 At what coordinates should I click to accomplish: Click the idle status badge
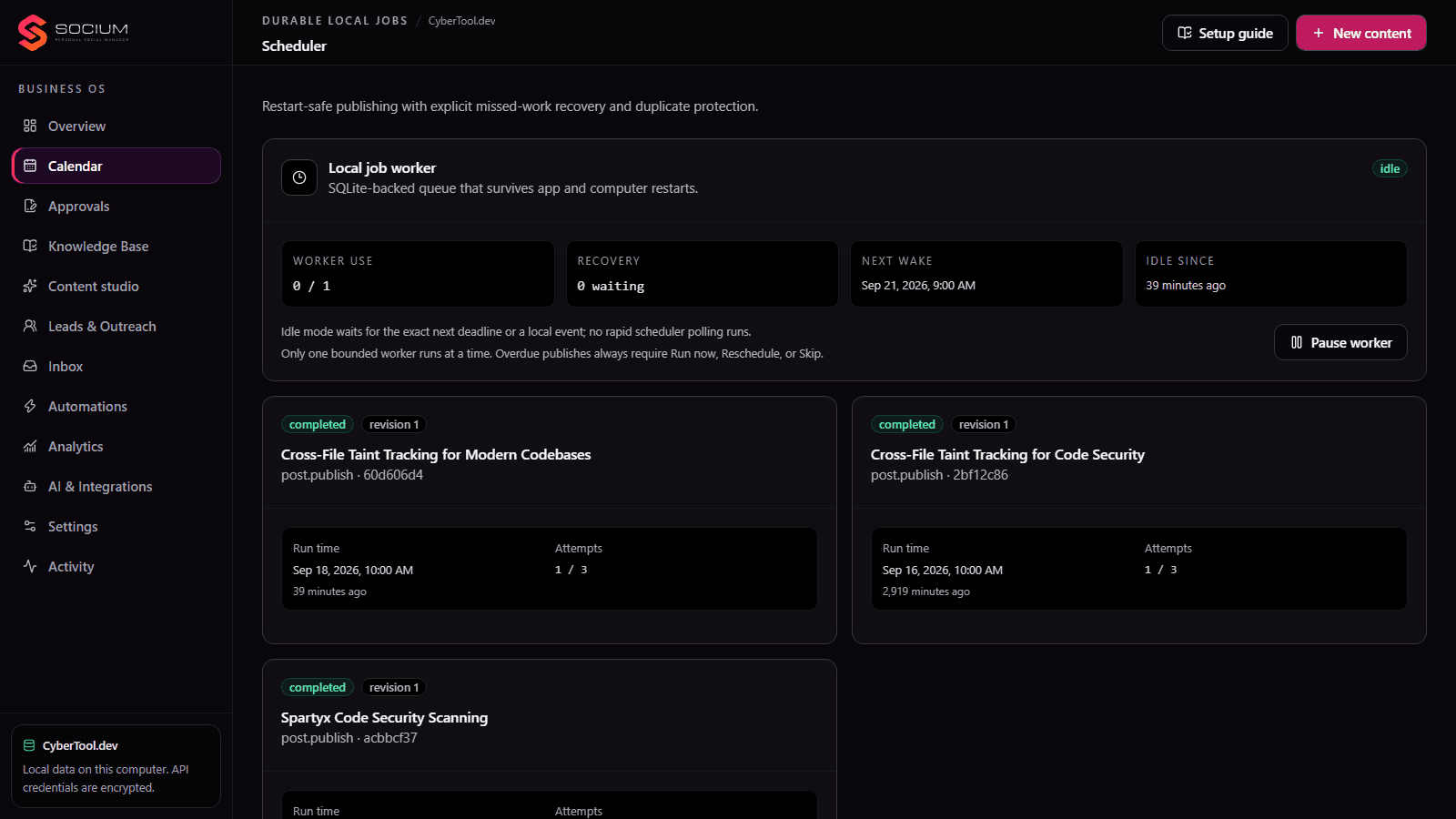(x=1390, y=168)
